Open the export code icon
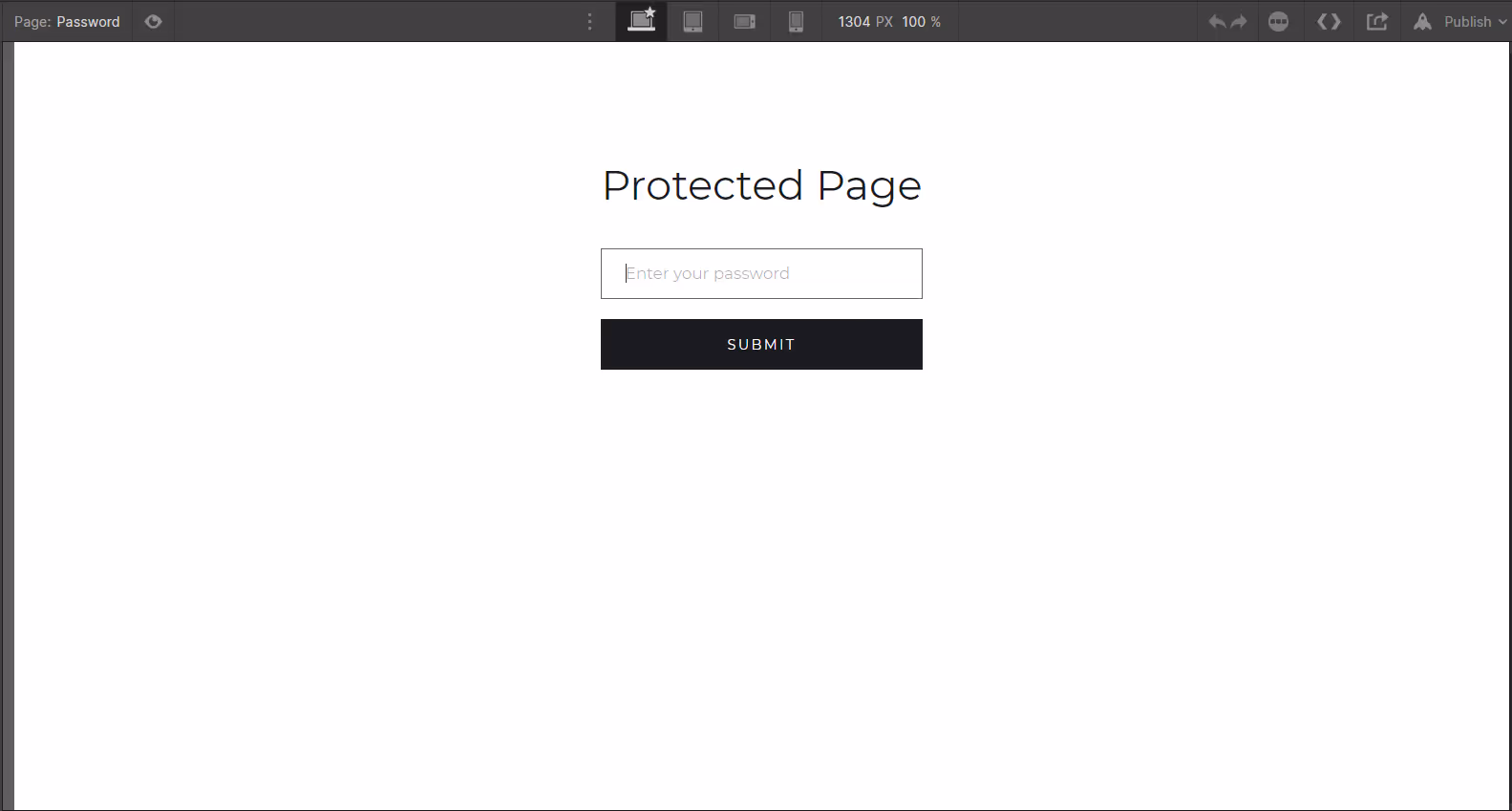 point(1329,22)
